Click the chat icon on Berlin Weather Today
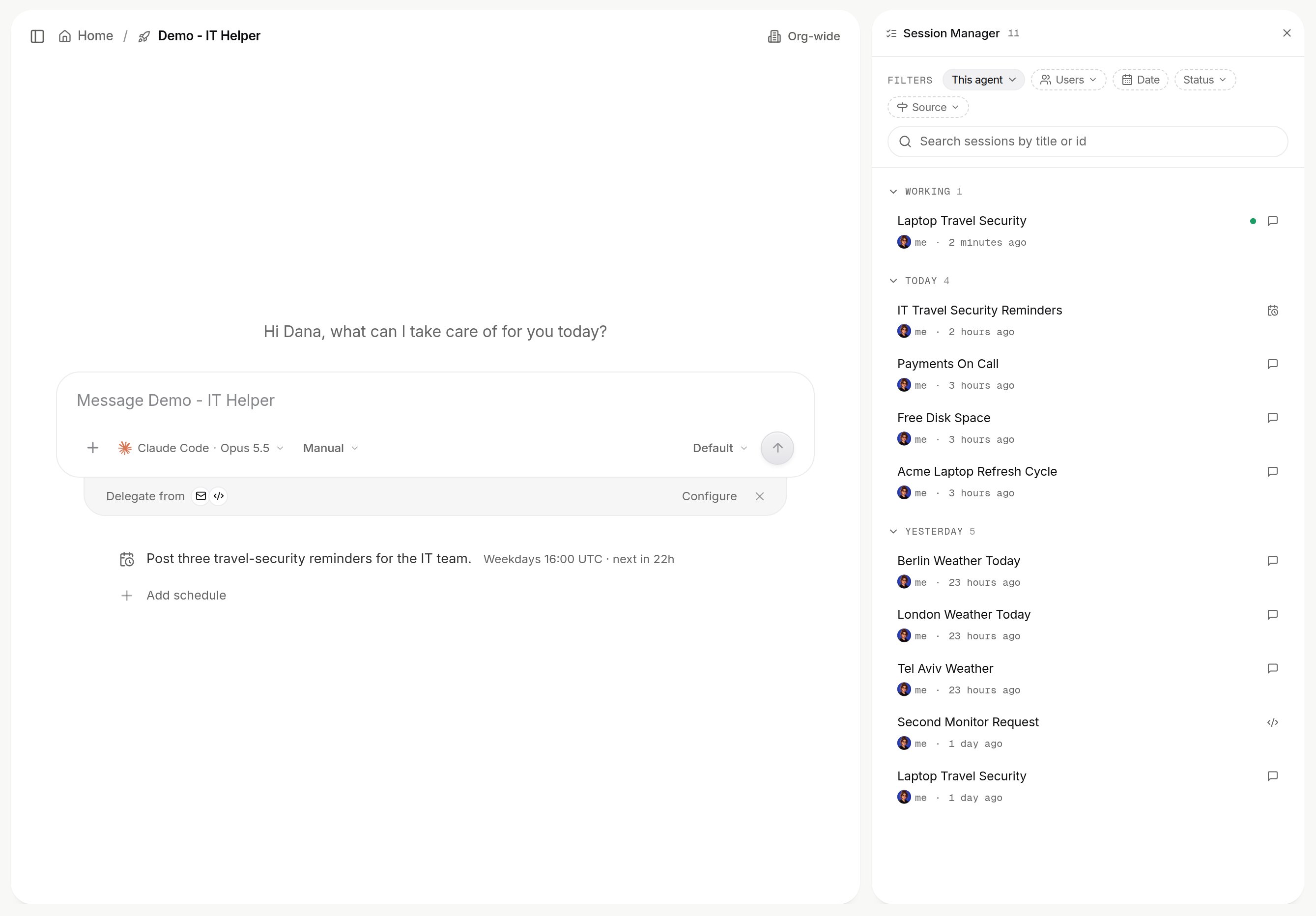 pyautogui.click(x=1272, y=561)
